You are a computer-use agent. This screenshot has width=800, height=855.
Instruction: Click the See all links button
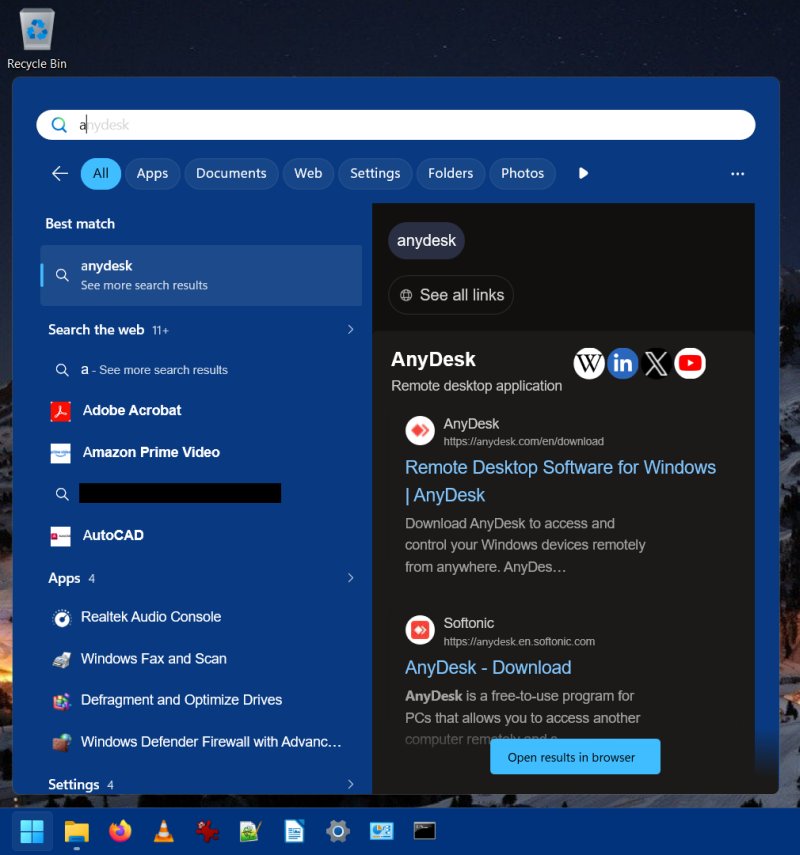coord(451,295)
